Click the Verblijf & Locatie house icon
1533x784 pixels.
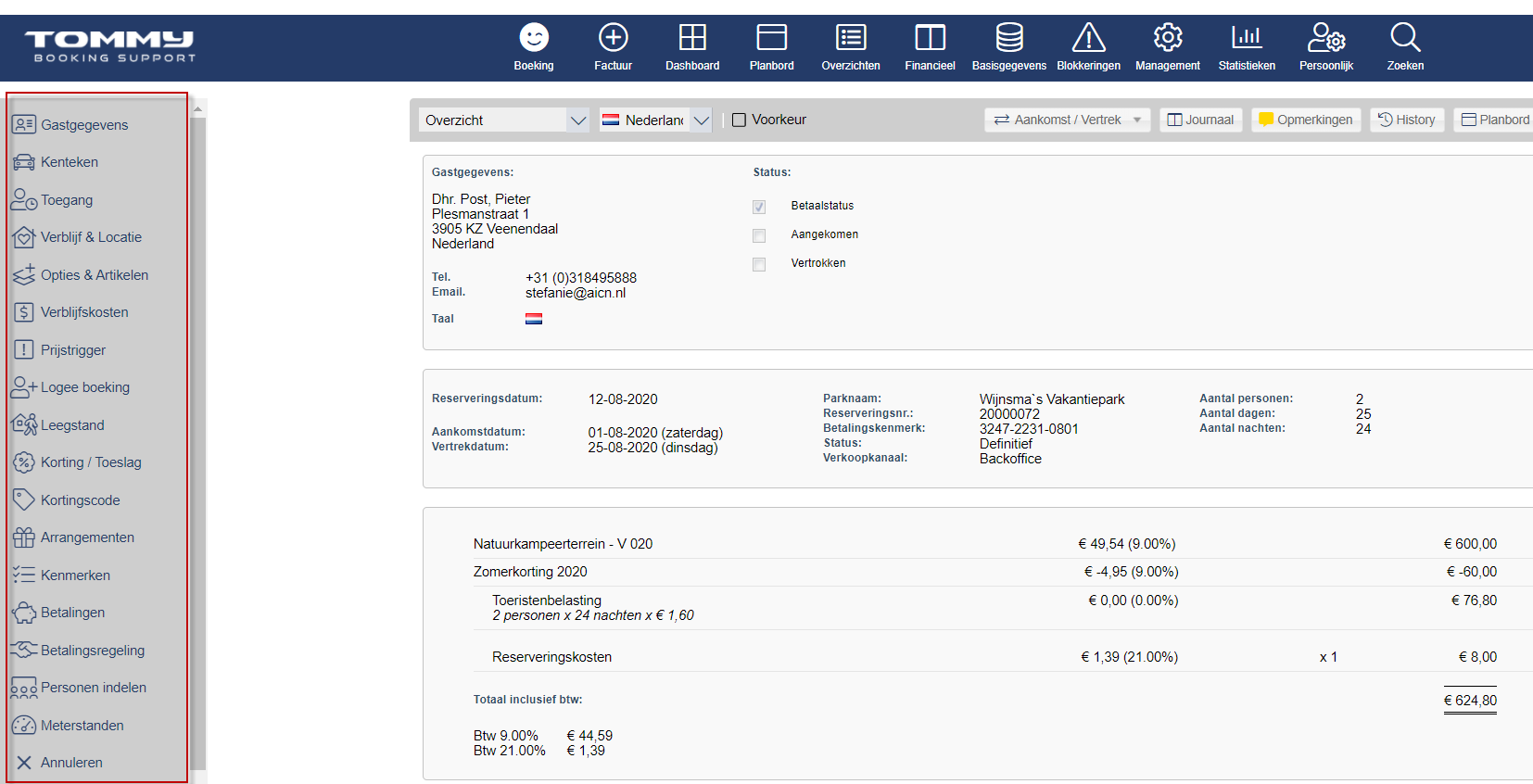[x=24, y=237]
